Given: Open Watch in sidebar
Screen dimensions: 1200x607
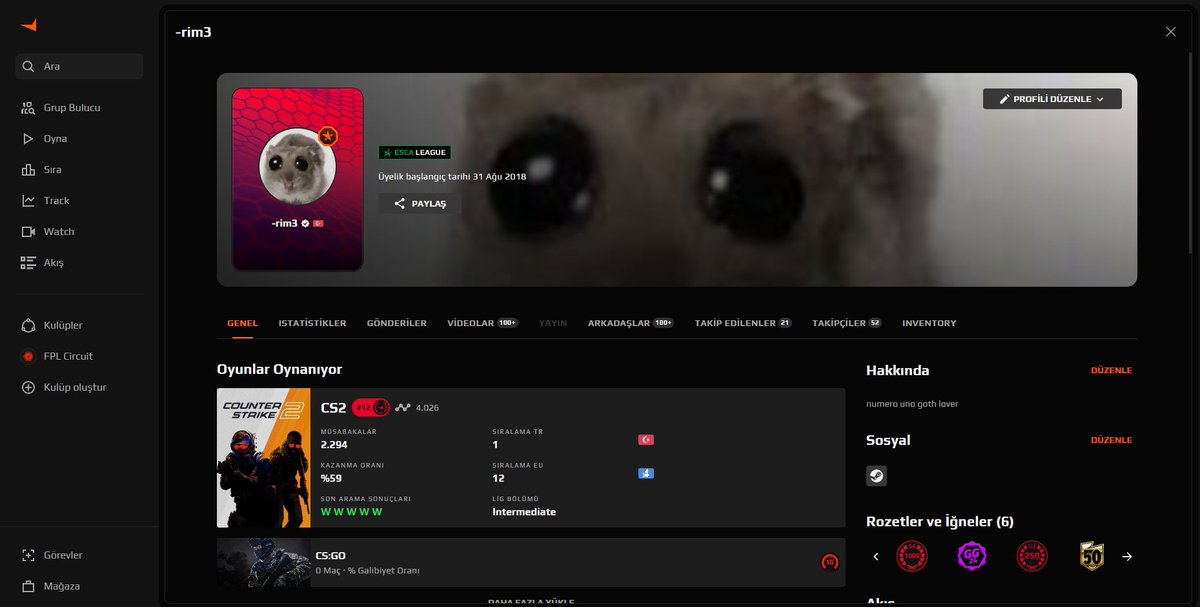Looking at the screenshot, I should 47,232.
